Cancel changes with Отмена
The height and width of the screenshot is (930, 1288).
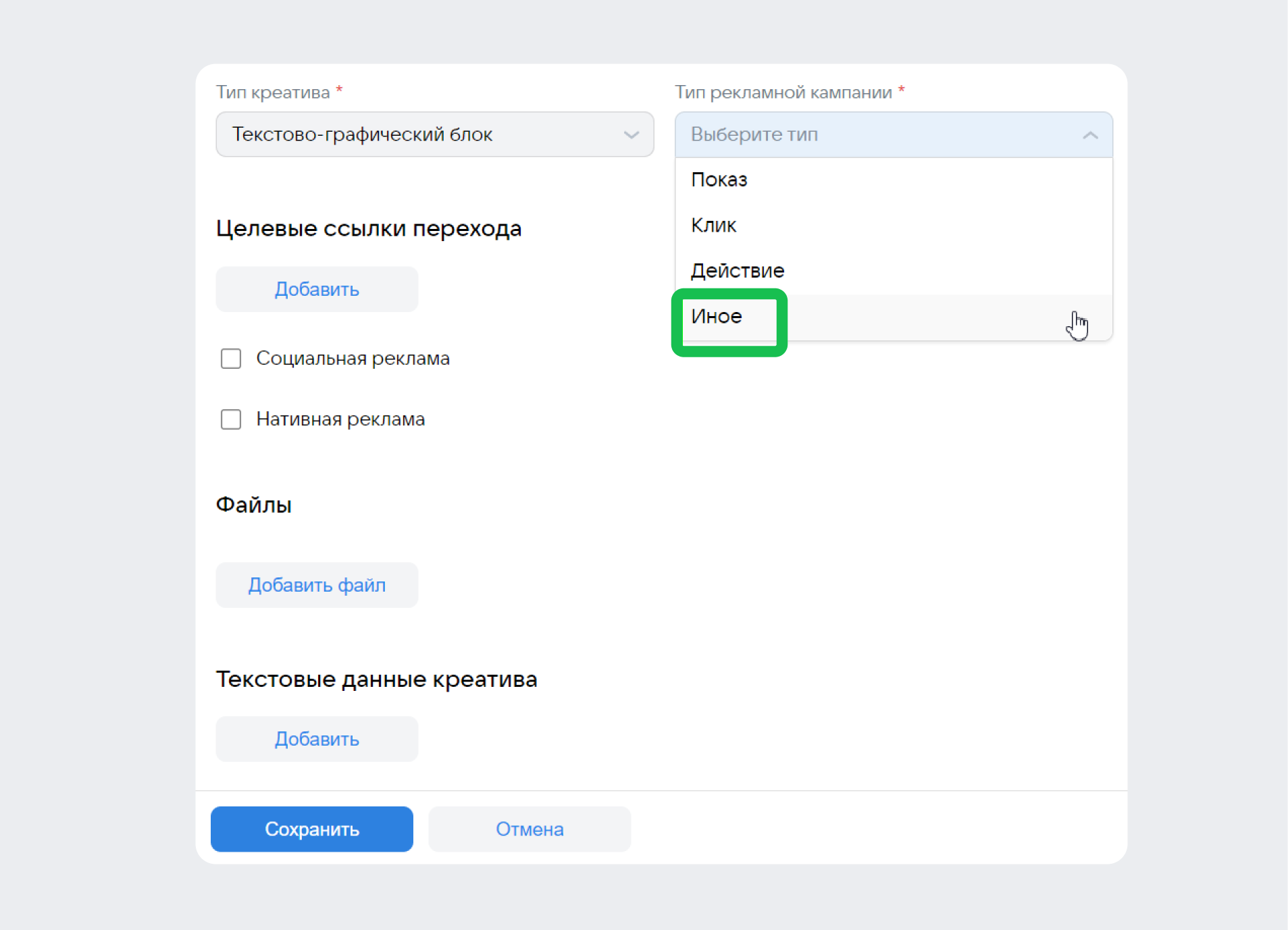(530, 829)
